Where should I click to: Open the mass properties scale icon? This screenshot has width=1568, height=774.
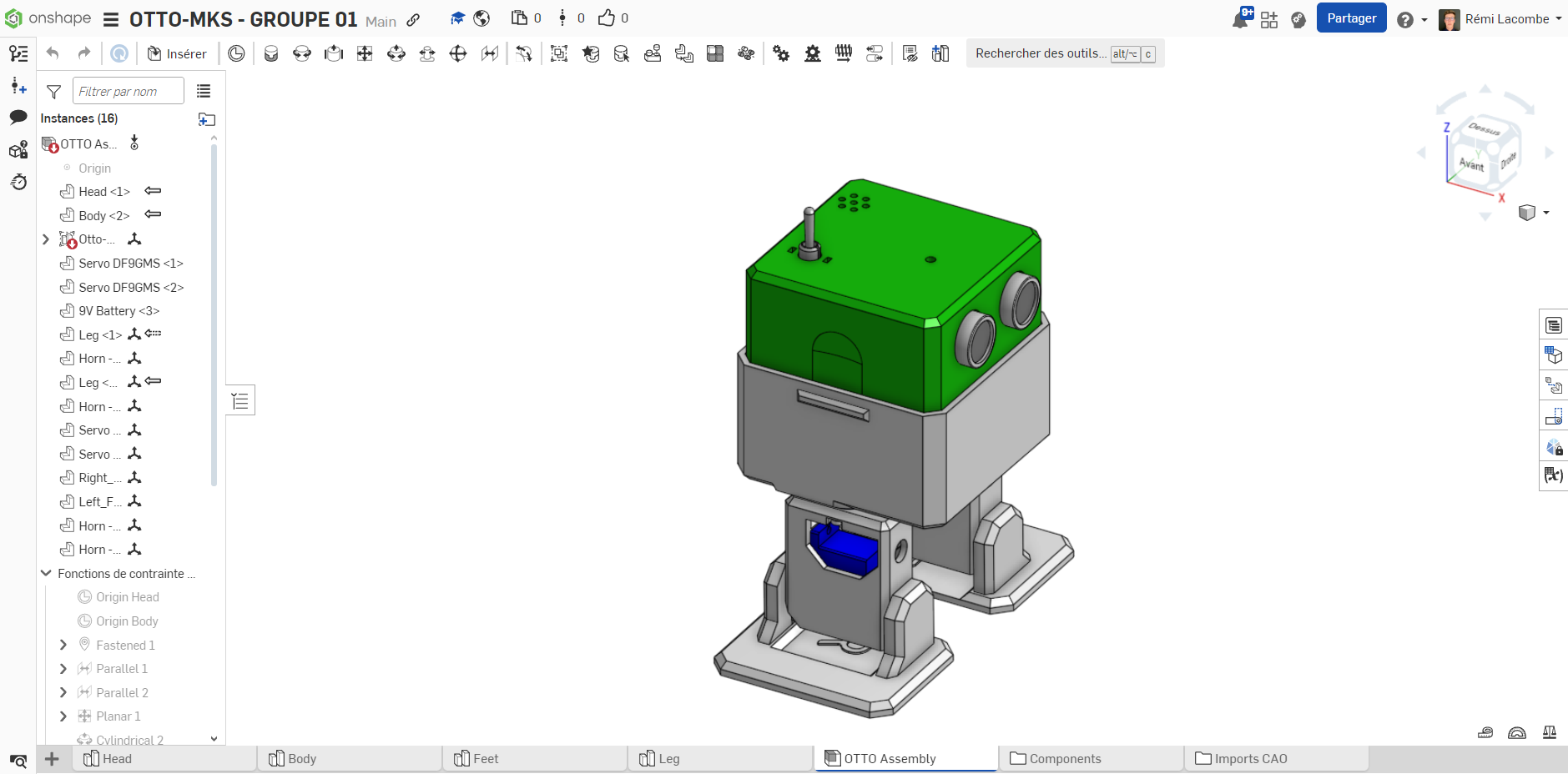[x=1549, y=732]
